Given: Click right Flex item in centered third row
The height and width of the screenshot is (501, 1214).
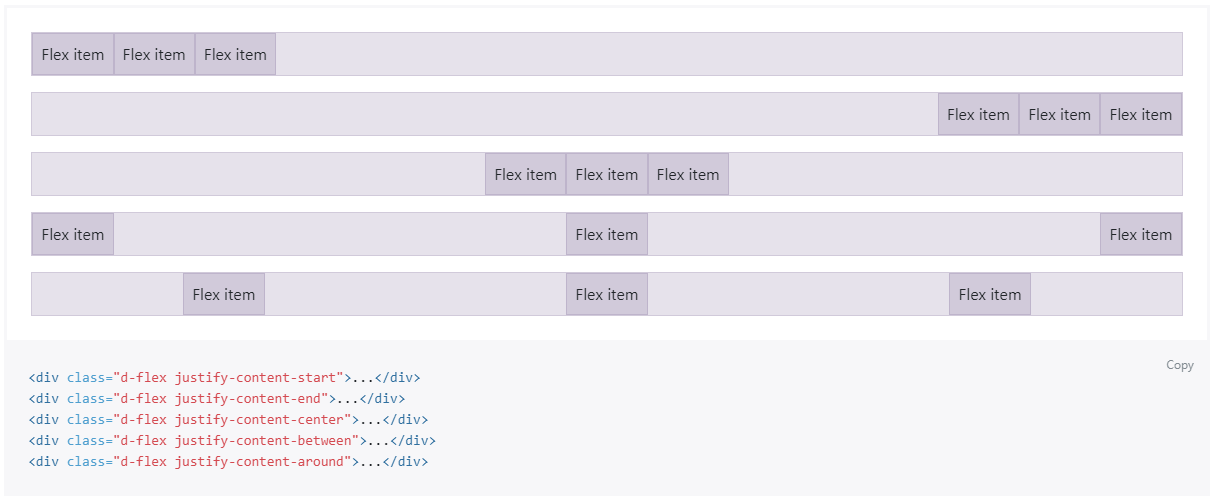Looking at the screenshot, I should click(688, 175).
